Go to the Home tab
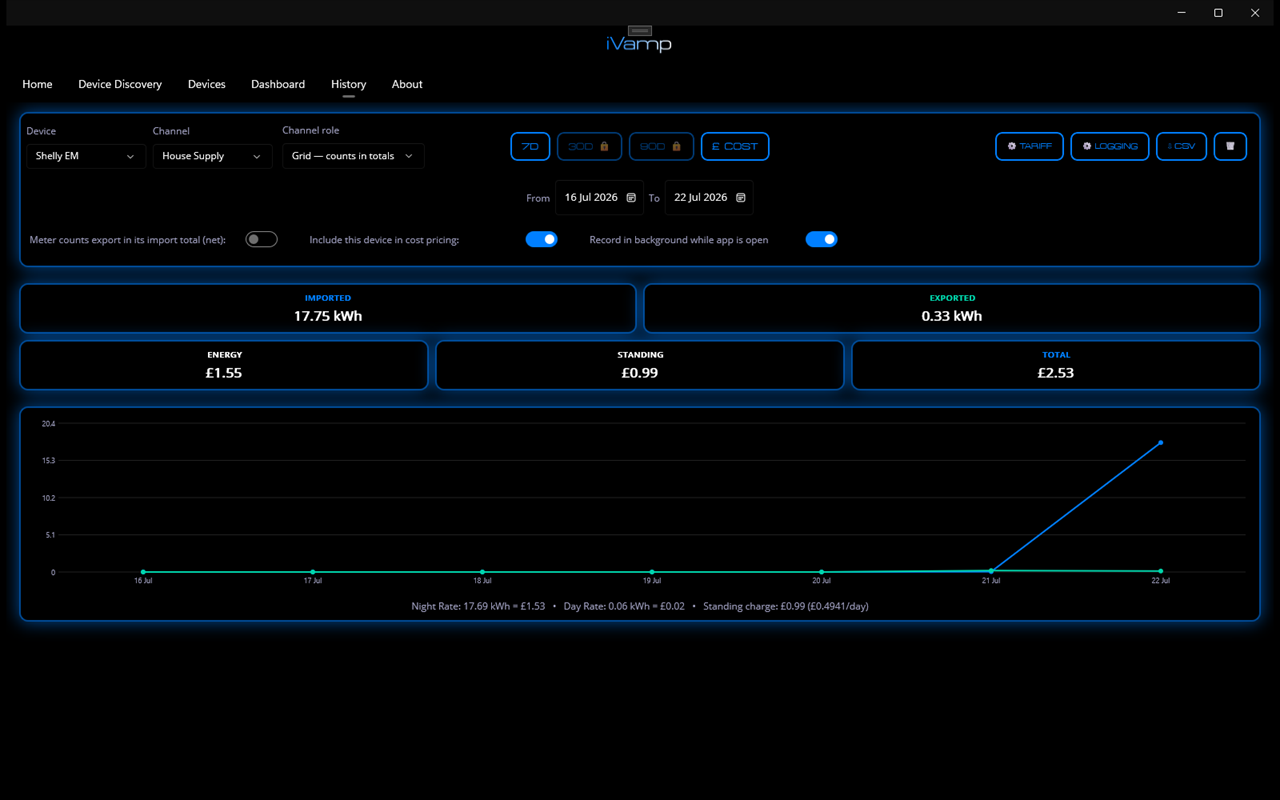This screenshot has width=1280, height=800. point(37,84)
